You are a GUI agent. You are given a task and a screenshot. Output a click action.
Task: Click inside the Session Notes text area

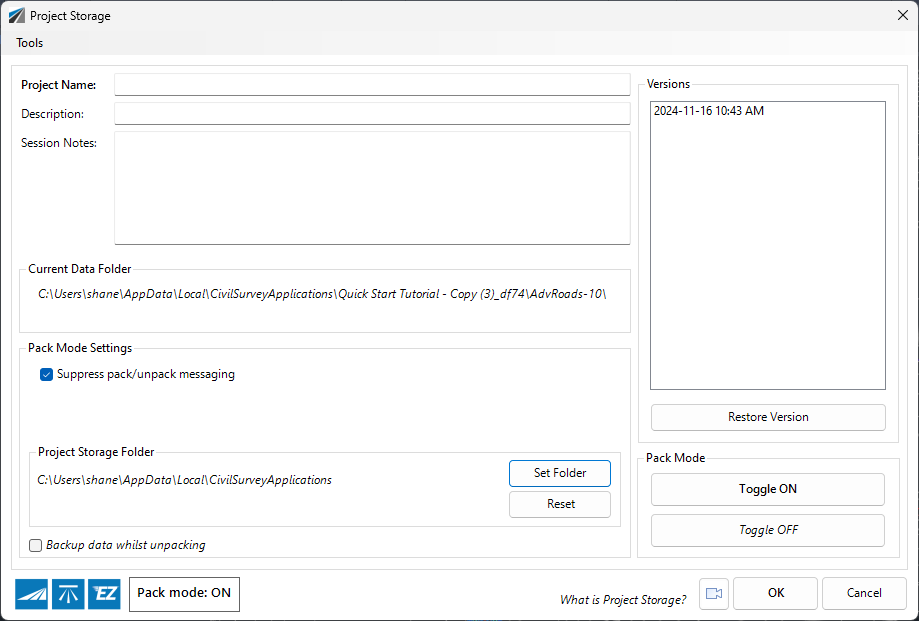tap(372, 188)
